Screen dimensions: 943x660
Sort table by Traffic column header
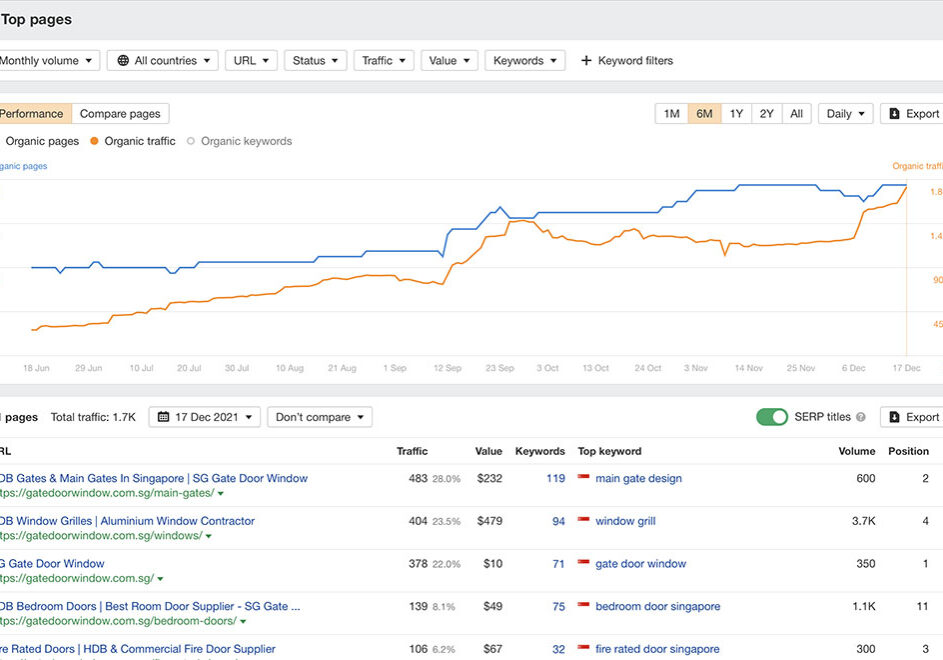click(x=412, y=451)
